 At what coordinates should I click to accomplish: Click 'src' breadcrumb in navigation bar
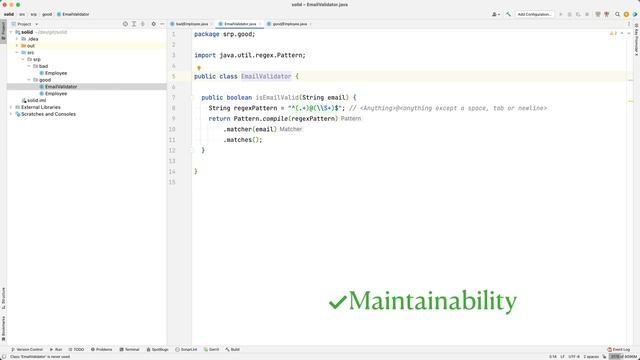click(x=22, y=14)
